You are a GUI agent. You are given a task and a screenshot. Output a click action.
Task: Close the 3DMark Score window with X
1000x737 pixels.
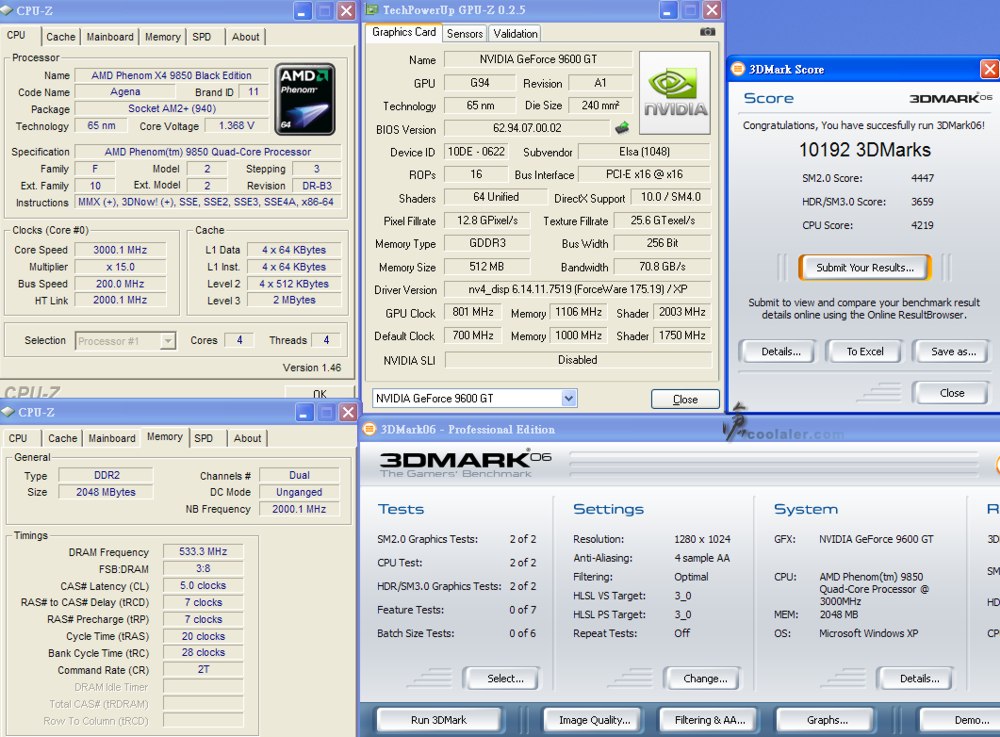pyautogui.click(x=989, y=69)
